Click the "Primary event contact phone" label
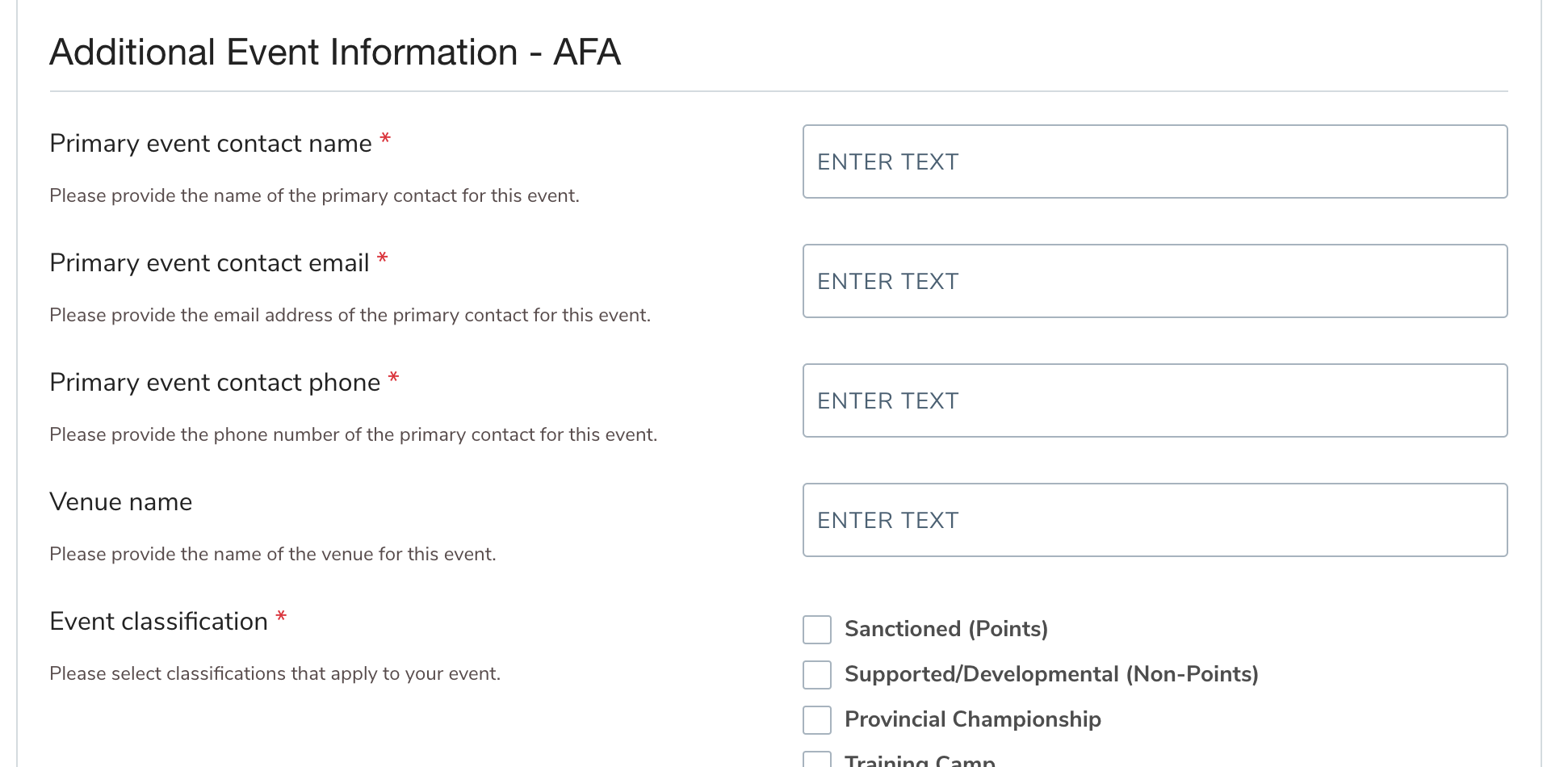The height and width of the screenshot is (767, 1568). [215, 383]
